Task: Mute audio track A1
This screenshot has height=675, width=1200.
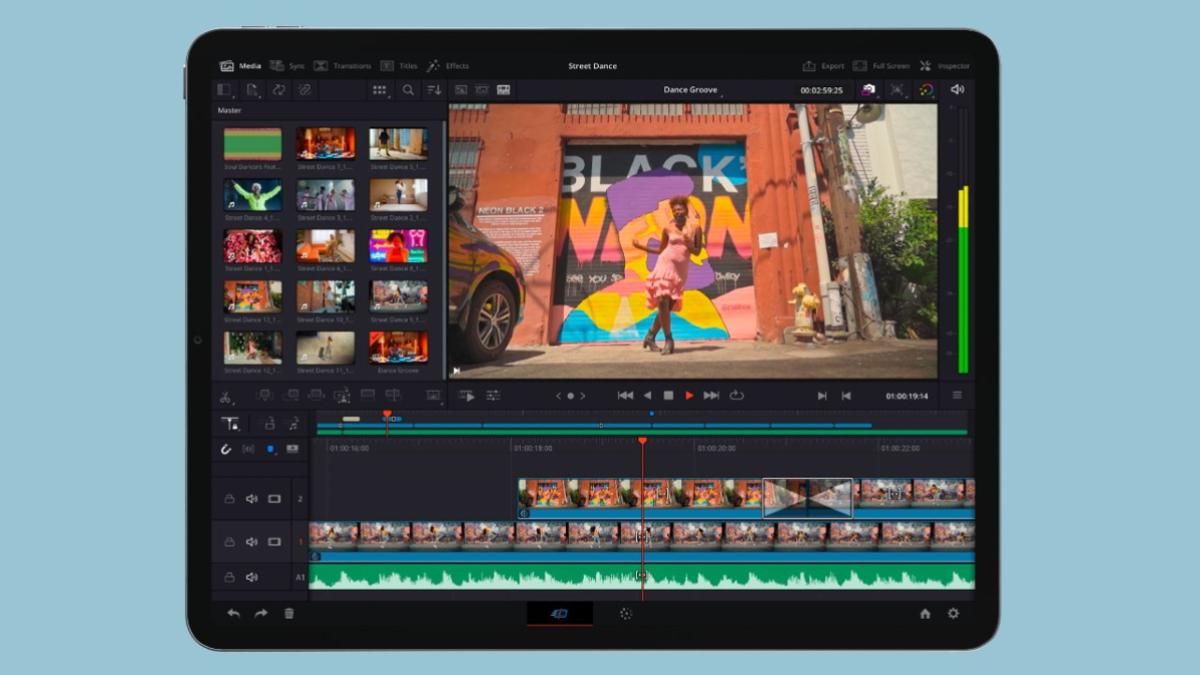Action: point(251,577)
